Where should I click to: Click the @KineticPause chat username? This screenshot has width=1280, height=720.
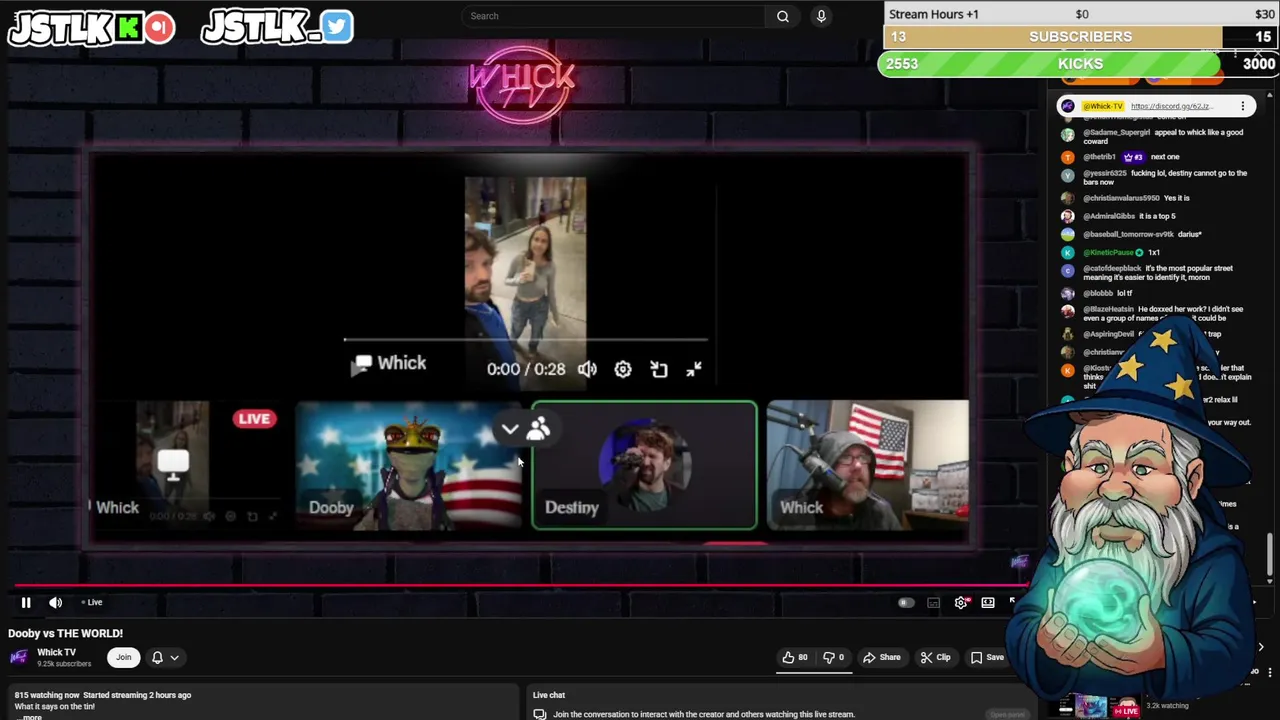1108,252
